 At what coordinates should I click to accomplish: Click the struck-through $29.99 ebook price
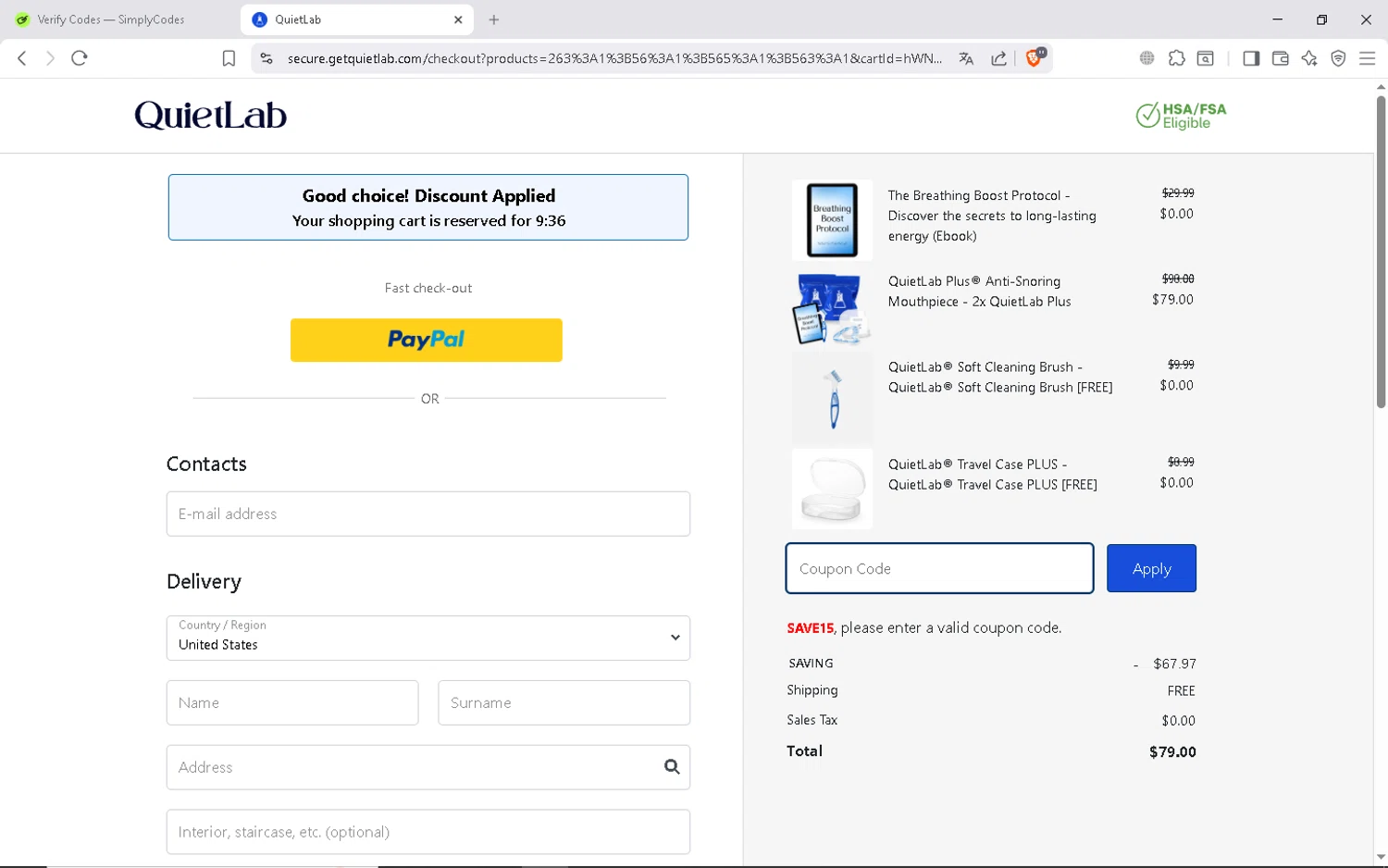pyautogui.click(x=1178, y=192)
